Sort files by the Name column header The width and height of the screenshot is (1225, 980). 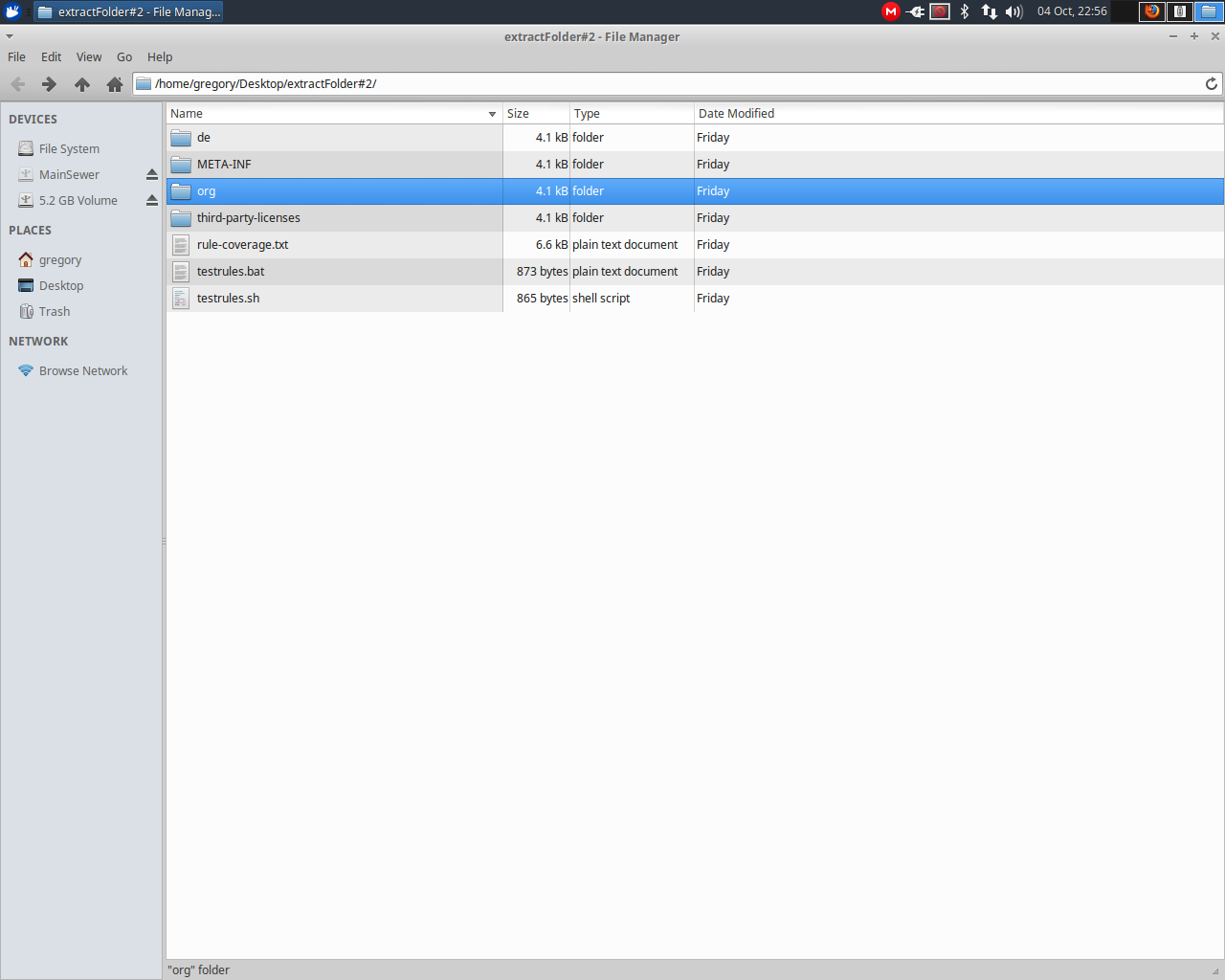click(x=334, y=114)
